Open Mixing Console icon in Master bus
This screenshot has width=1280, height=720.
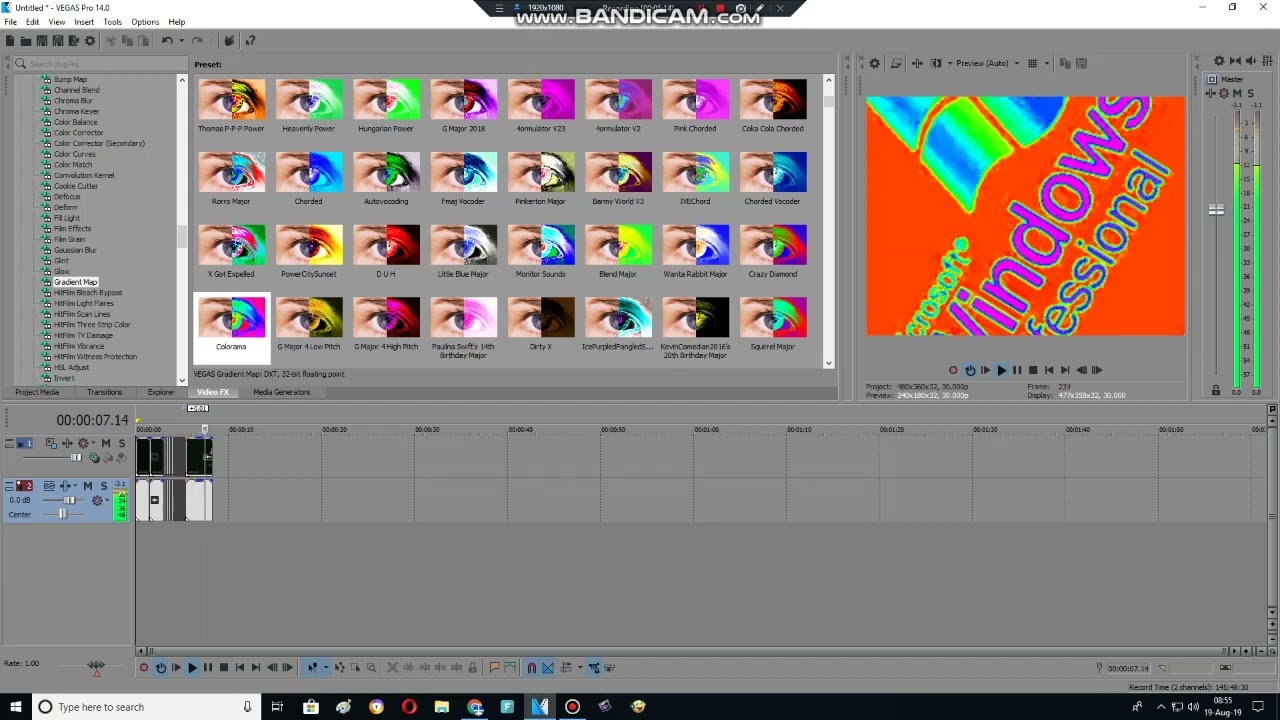coord(1267,61)
